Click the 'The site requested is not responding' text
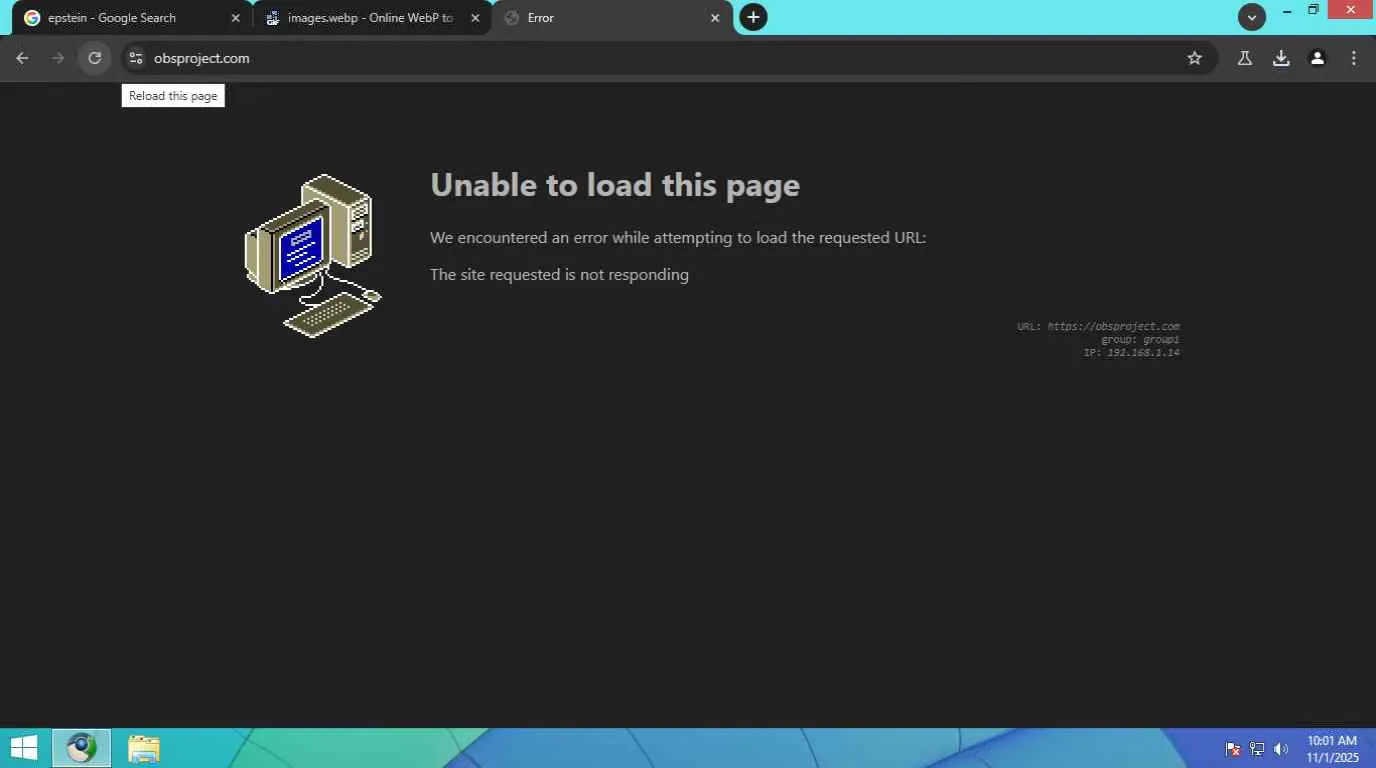This screenshot has width=1376, height=768. coord(559,274)
